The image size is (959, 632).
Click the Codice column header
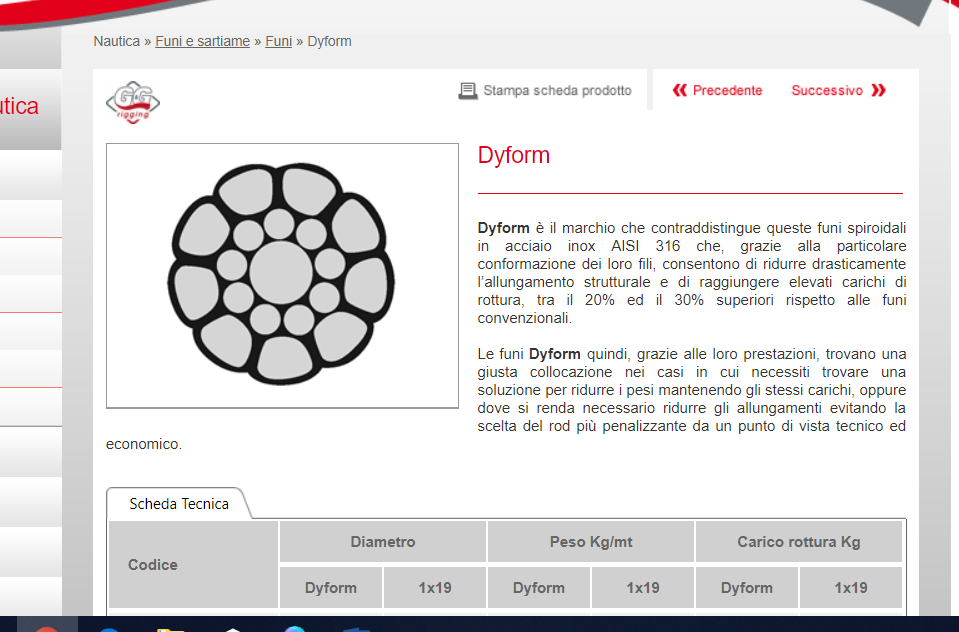[193, 565]
